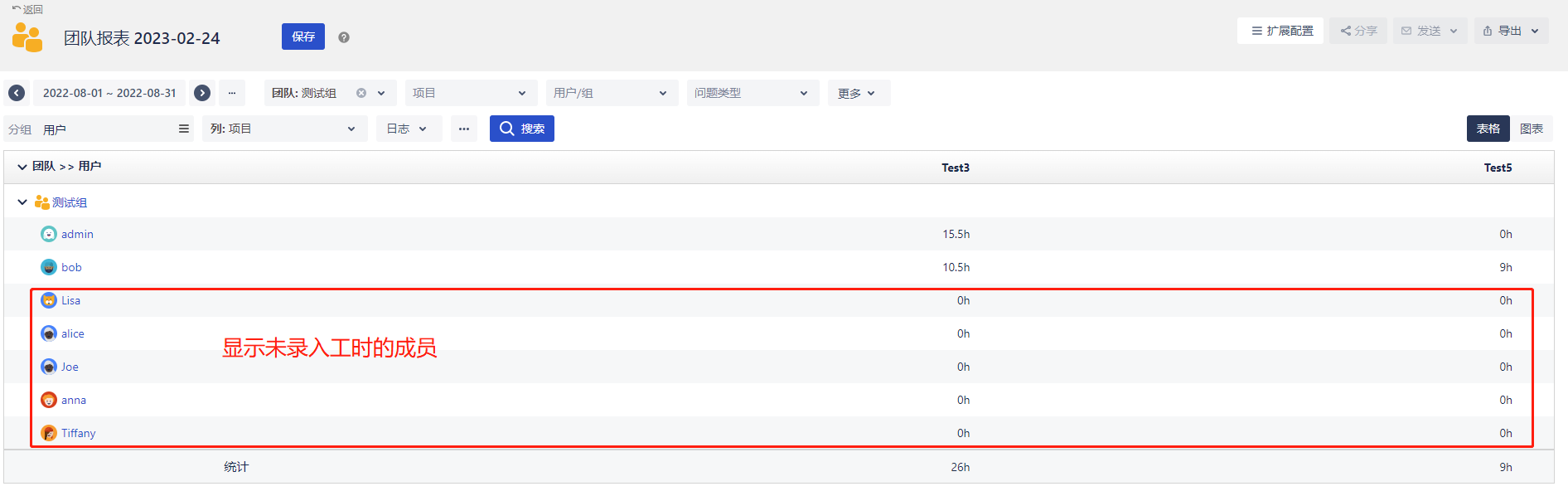Go to next date range arrow
1568x496 pixels.
point(202,93)
